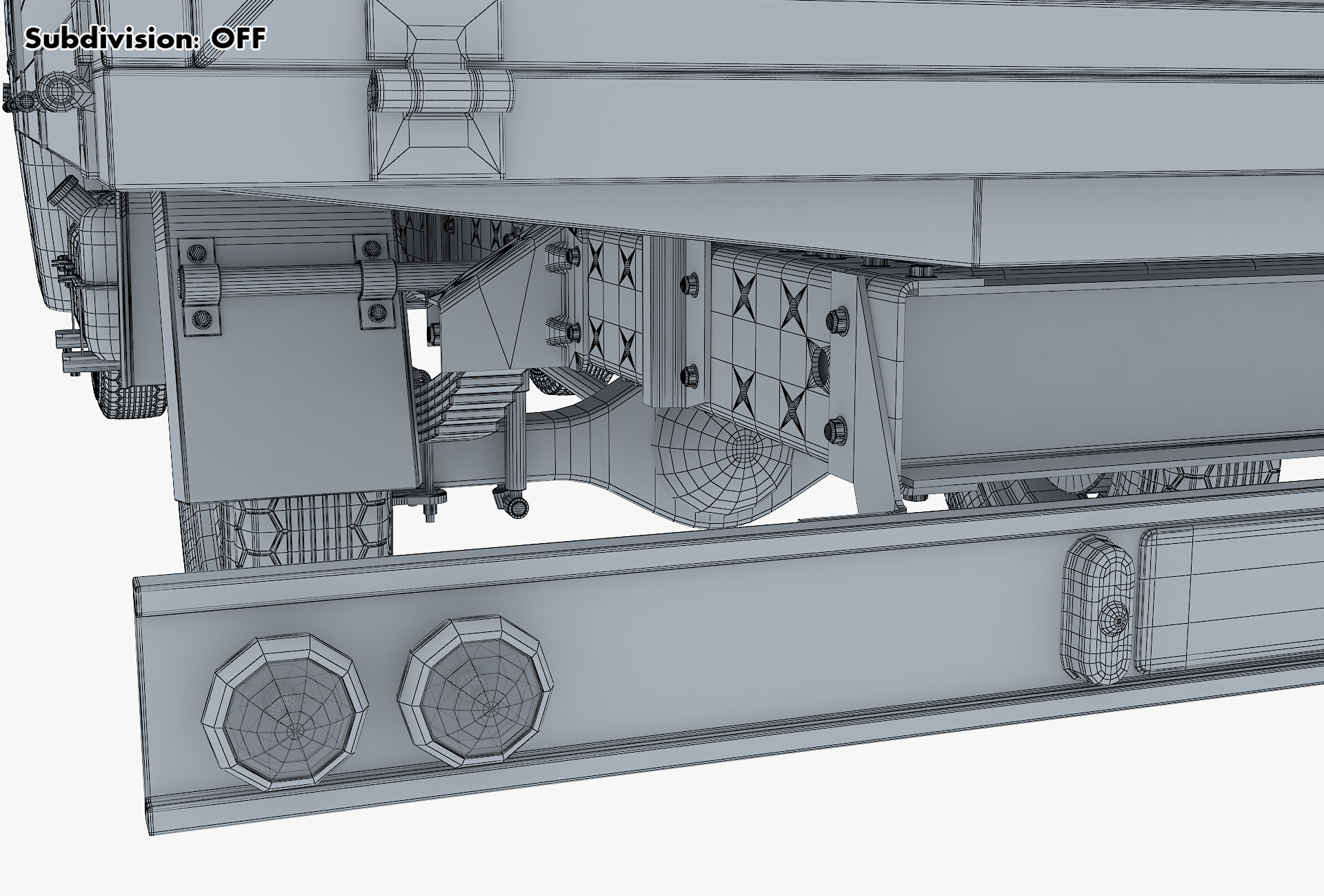Select the left round tail light
1324x896 pixels.
[284, 712]
